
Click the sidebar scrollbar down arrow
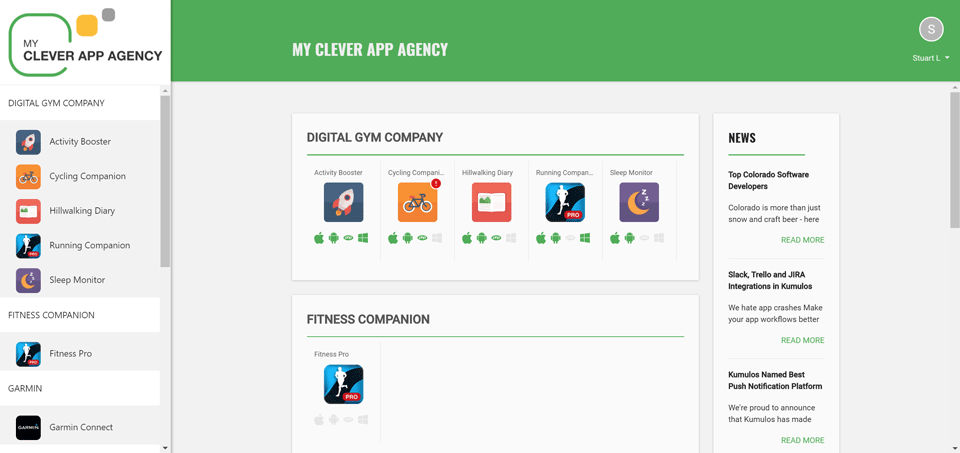click(x=165, y=448)
